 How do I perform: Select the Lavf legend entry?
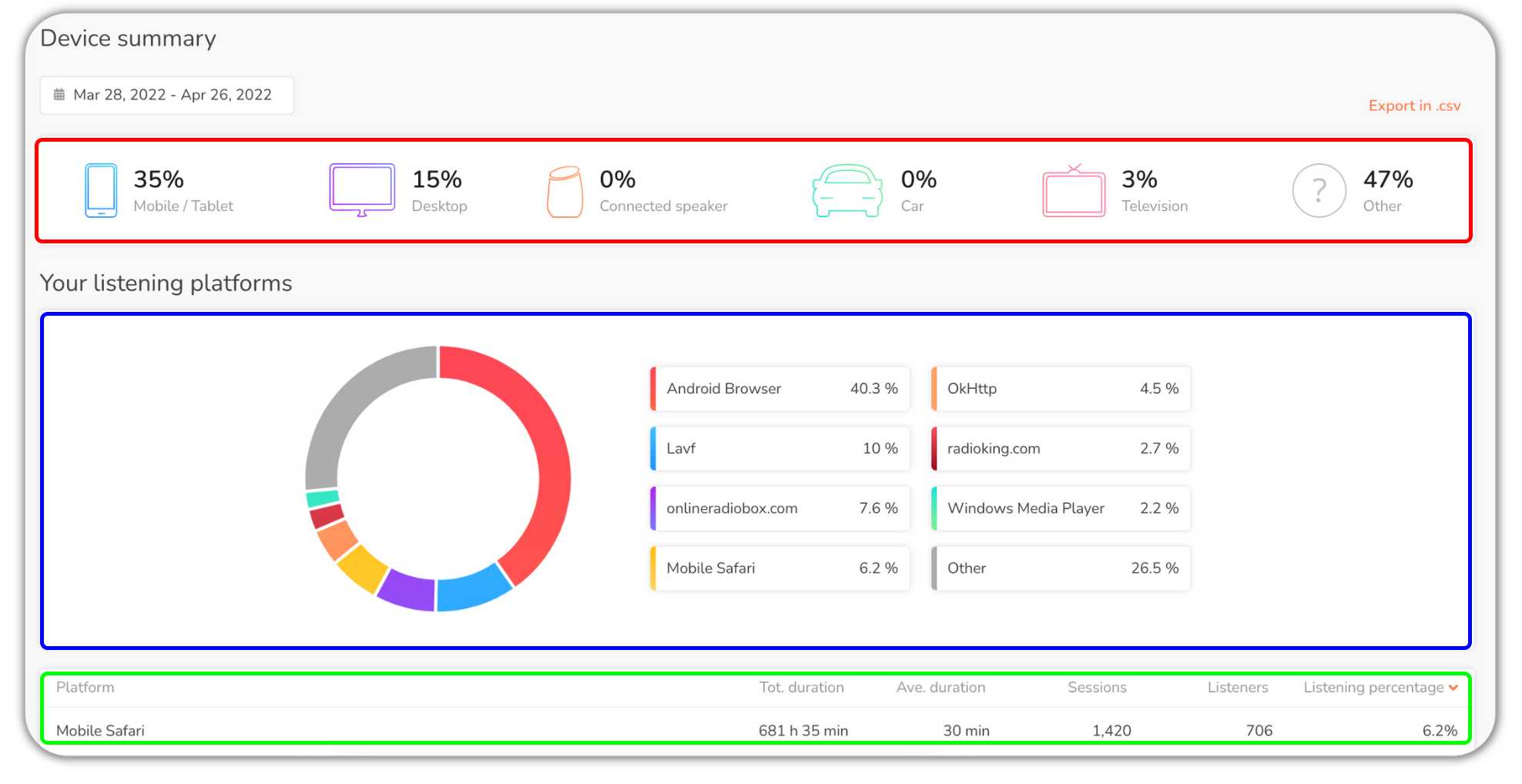pyautogui.click(x=780, y=449)
